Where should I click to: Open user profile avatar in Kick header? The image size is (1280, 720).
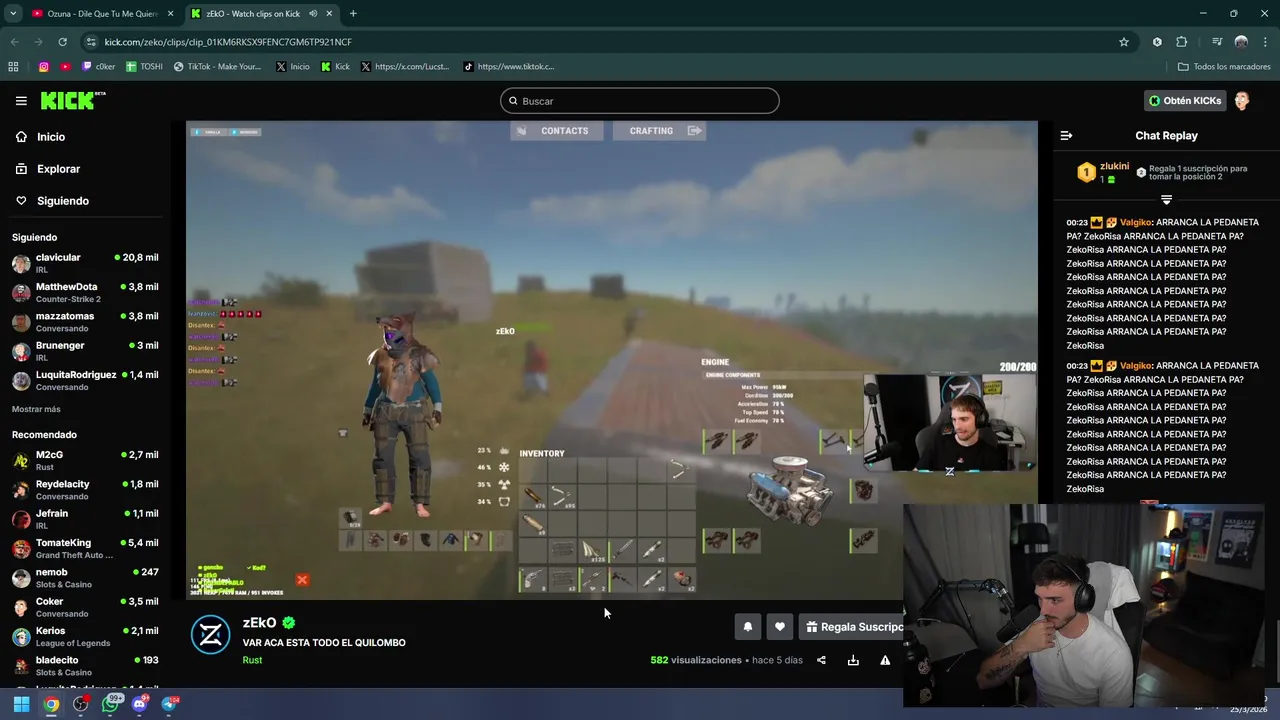1242,101
